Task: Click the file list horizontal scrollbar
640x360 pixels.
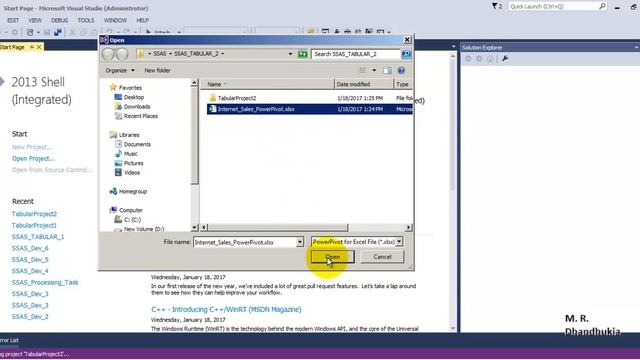Action: 278,227
